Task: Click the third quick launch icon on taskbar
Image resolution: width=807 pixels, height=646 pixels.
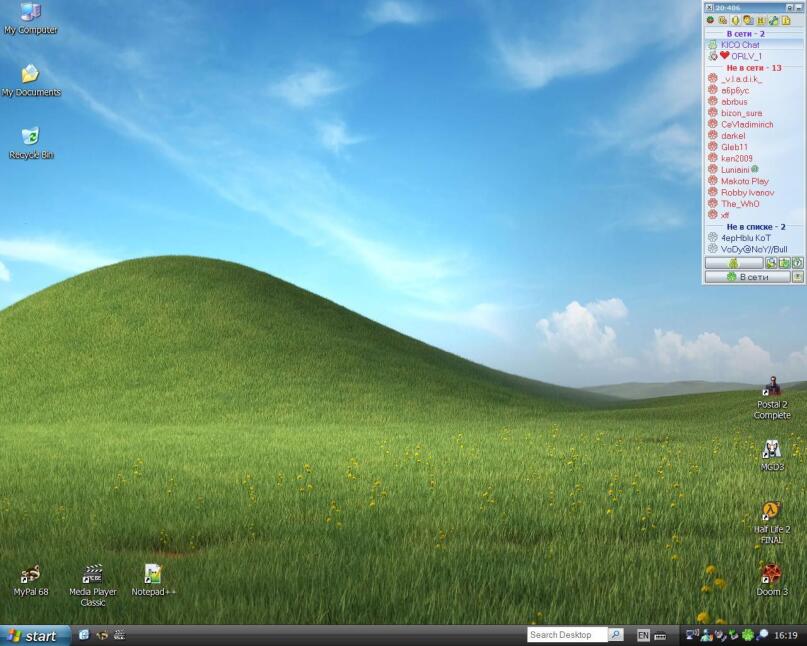Action: (119, 635)
